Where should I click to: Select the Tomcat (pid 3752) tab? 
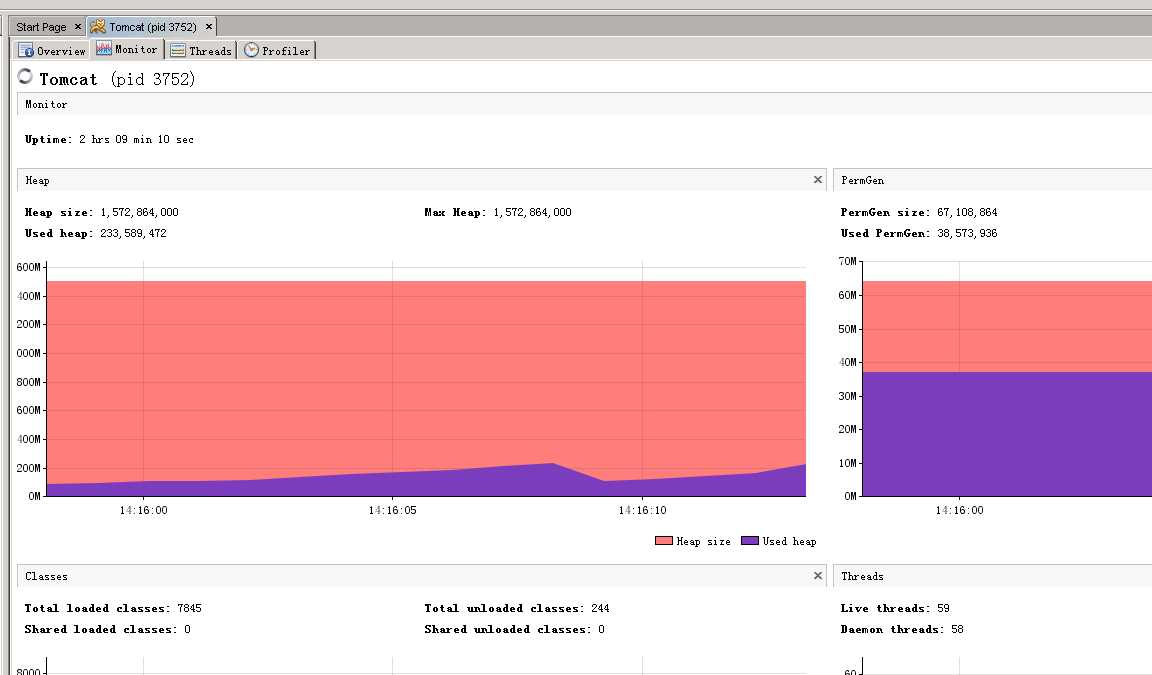153,27
